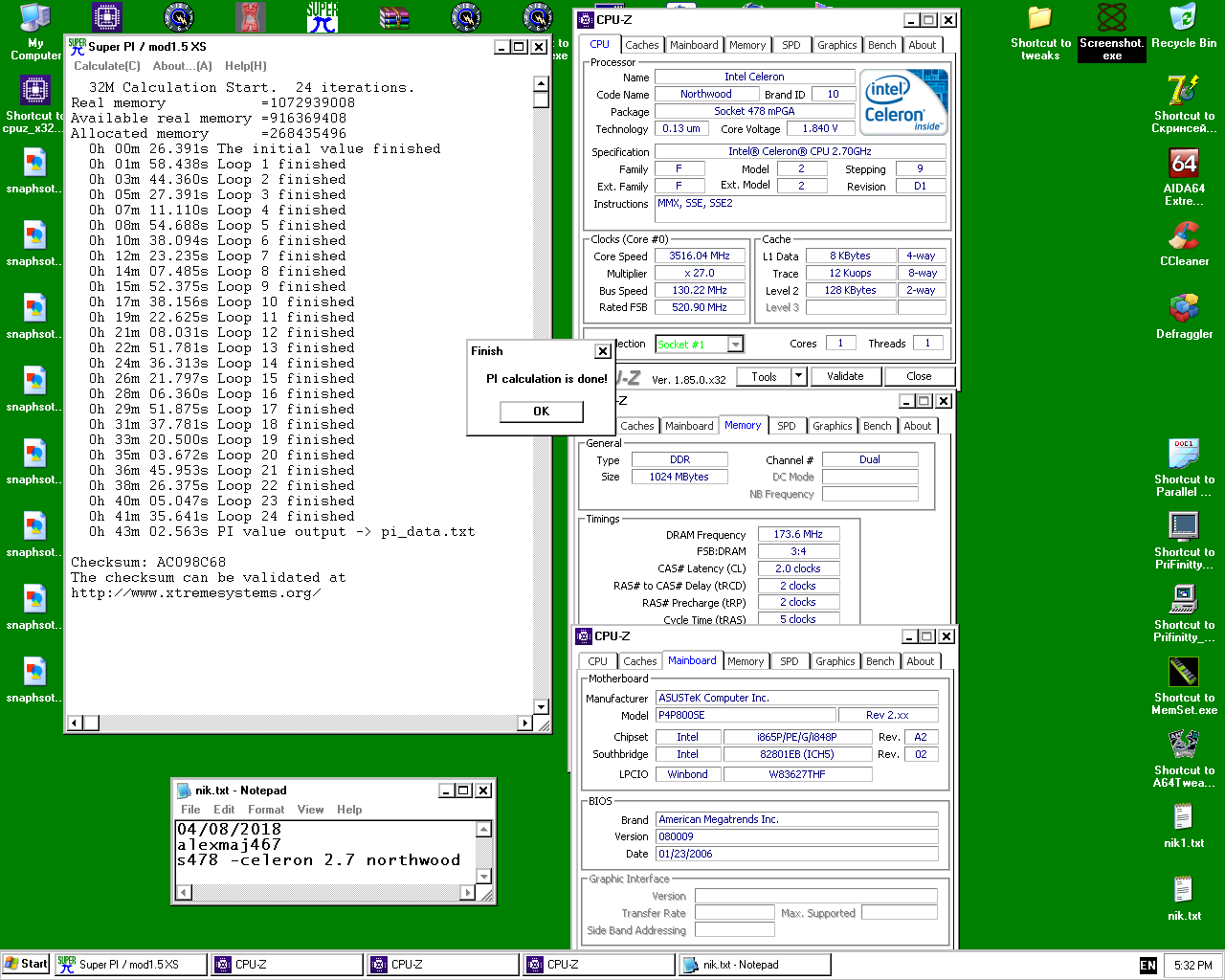Switch to Mainboard tab in top CPU-Z window
Image resolution: width=1225 pixels, height=980 pixels.
[694, 45]
